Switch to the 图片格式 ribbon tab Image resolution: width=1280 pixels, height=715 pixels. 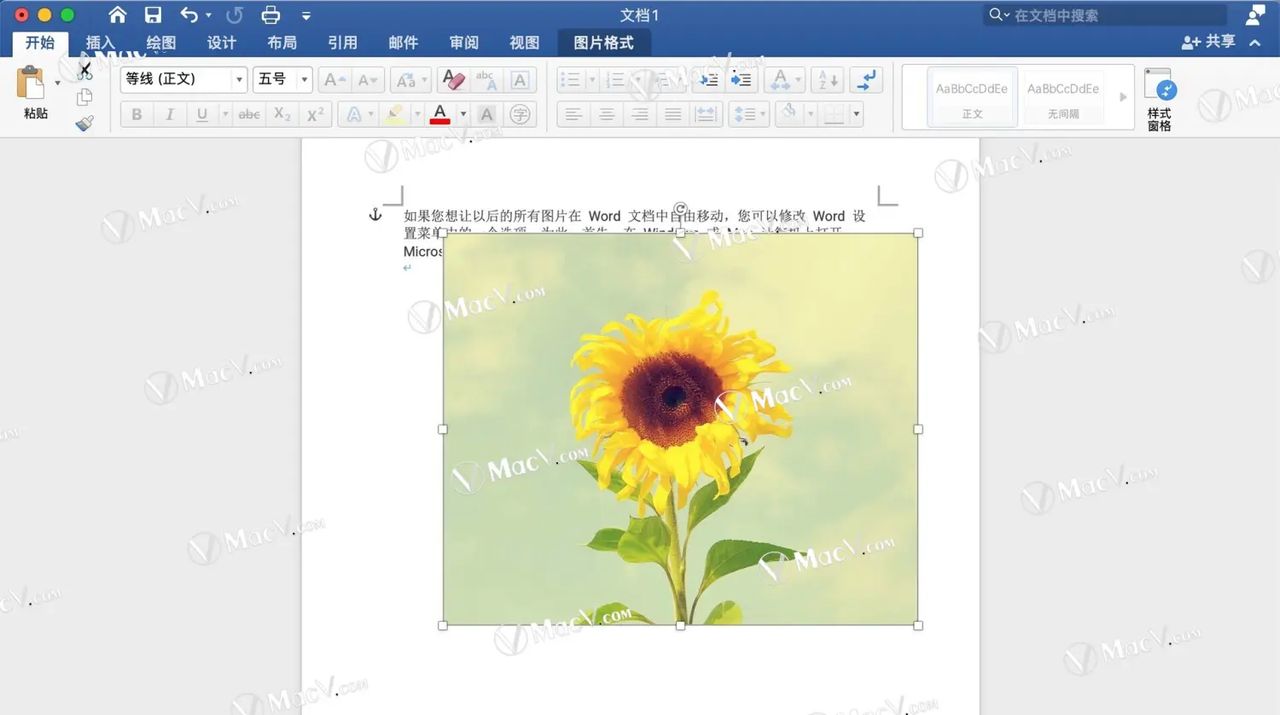pos(604,42)
